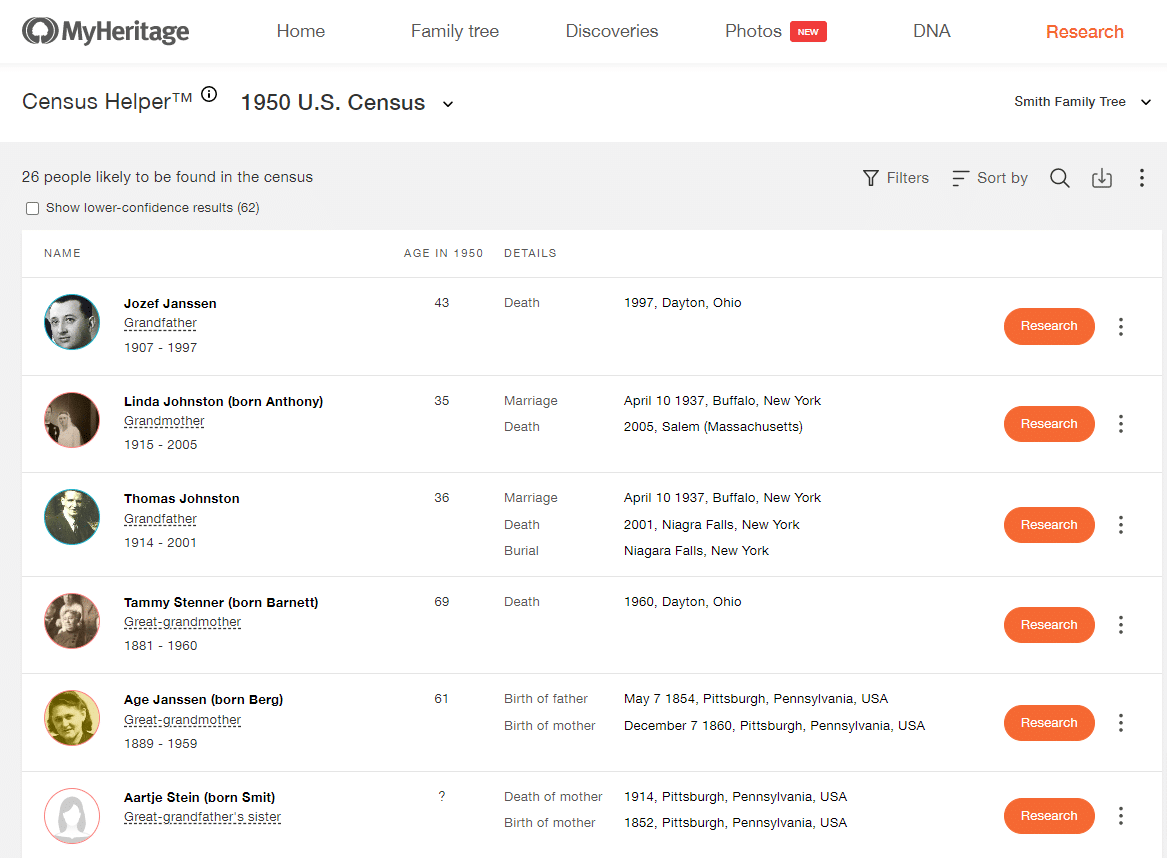This screenshot has height=858, width=1167.
Task: Open more options for Jozef Janssen
Action: pos(1121,327)
